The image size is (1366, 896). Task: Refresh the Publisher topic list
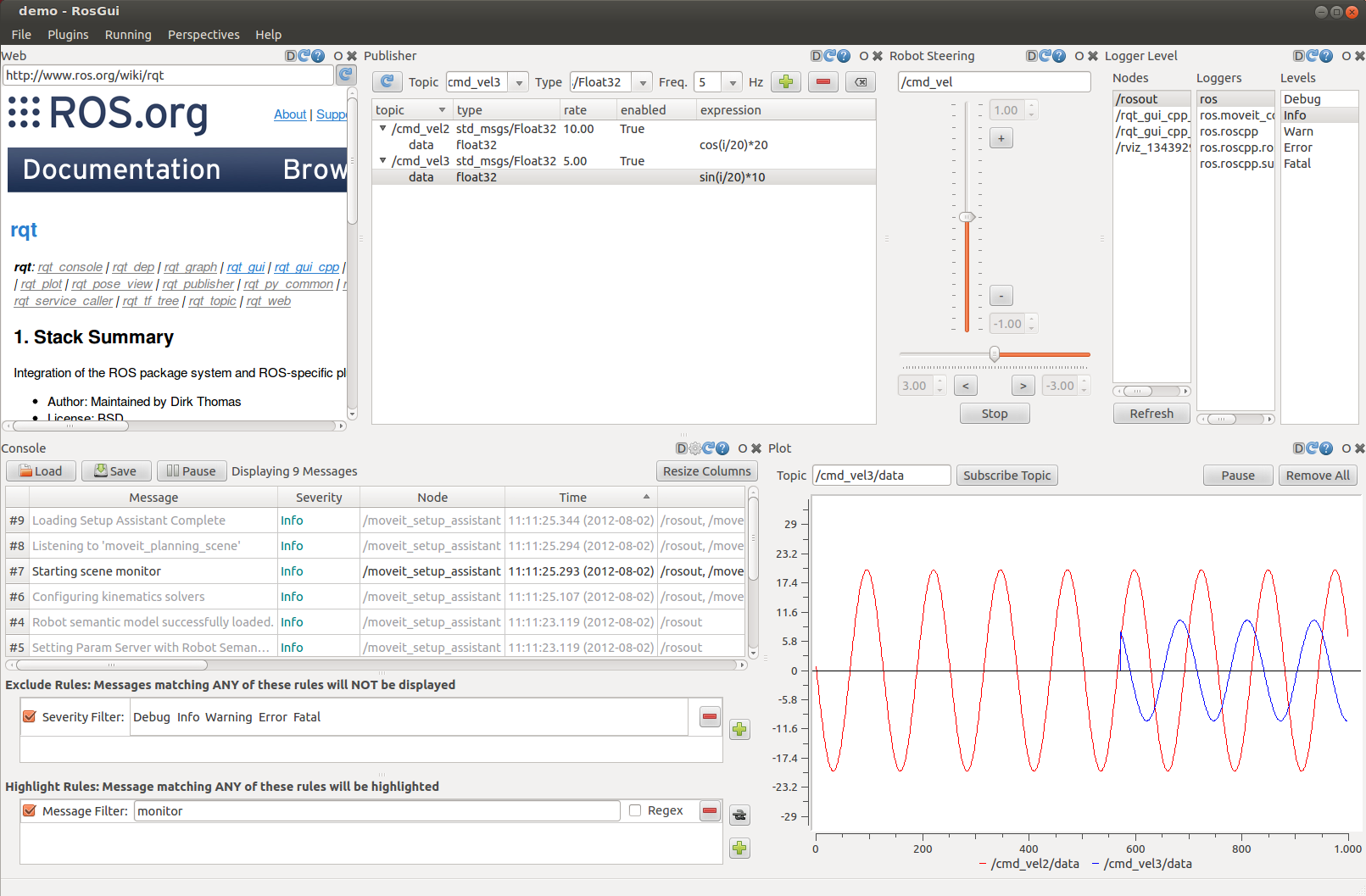[x=387, y=82]
